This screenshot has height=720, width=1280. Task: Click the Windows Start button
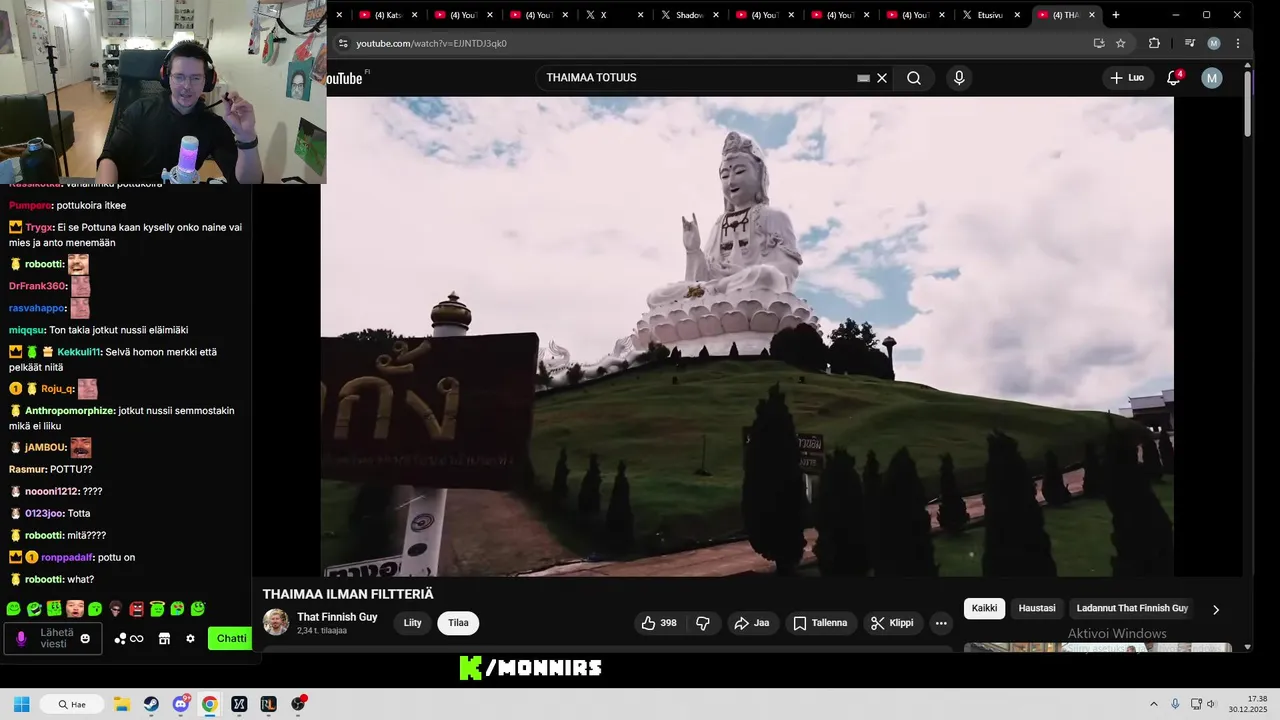(21, 704)
